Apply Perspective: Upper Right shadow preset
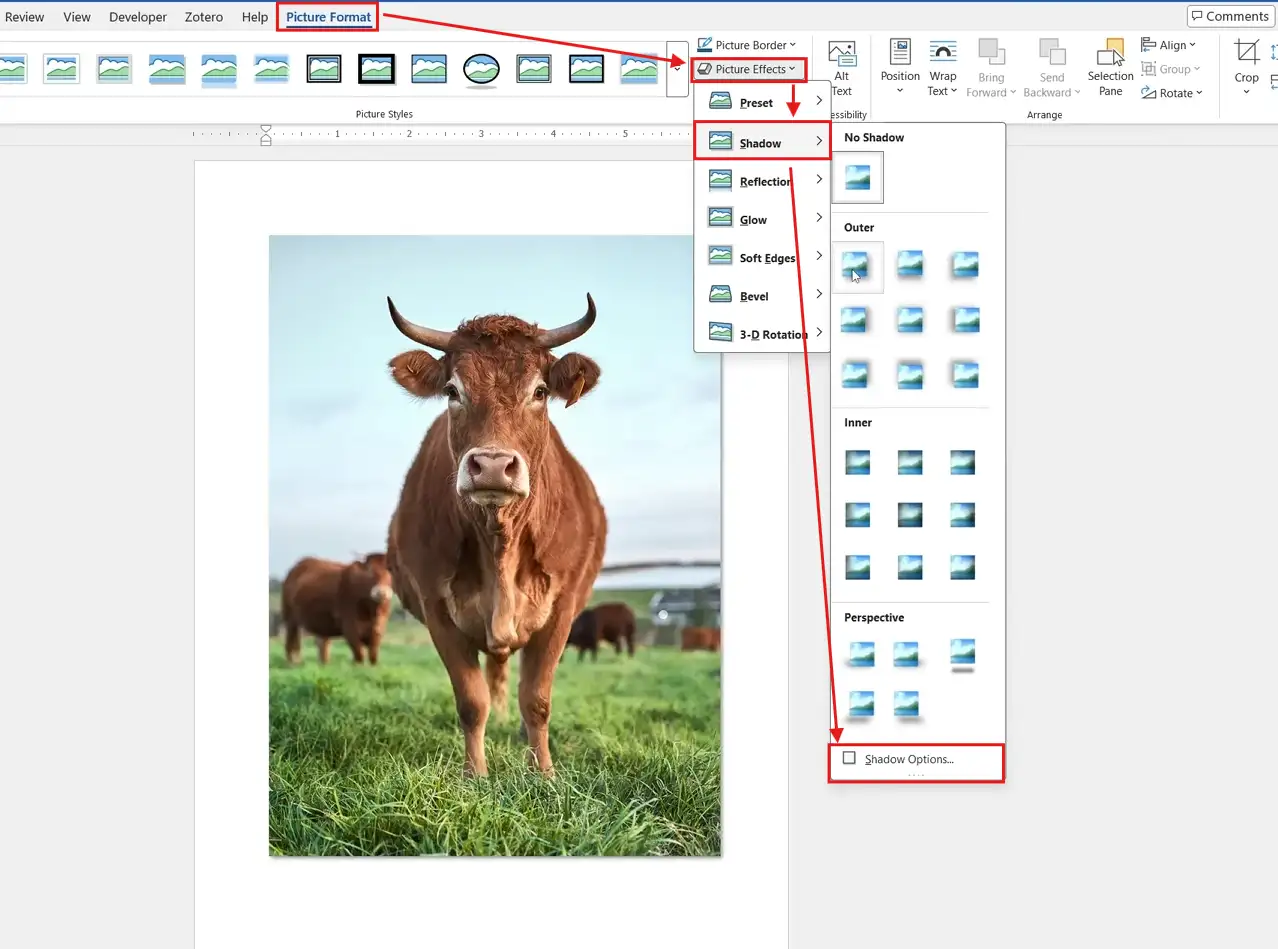This screenshot has height=949, width=1278. coord(906,656)
